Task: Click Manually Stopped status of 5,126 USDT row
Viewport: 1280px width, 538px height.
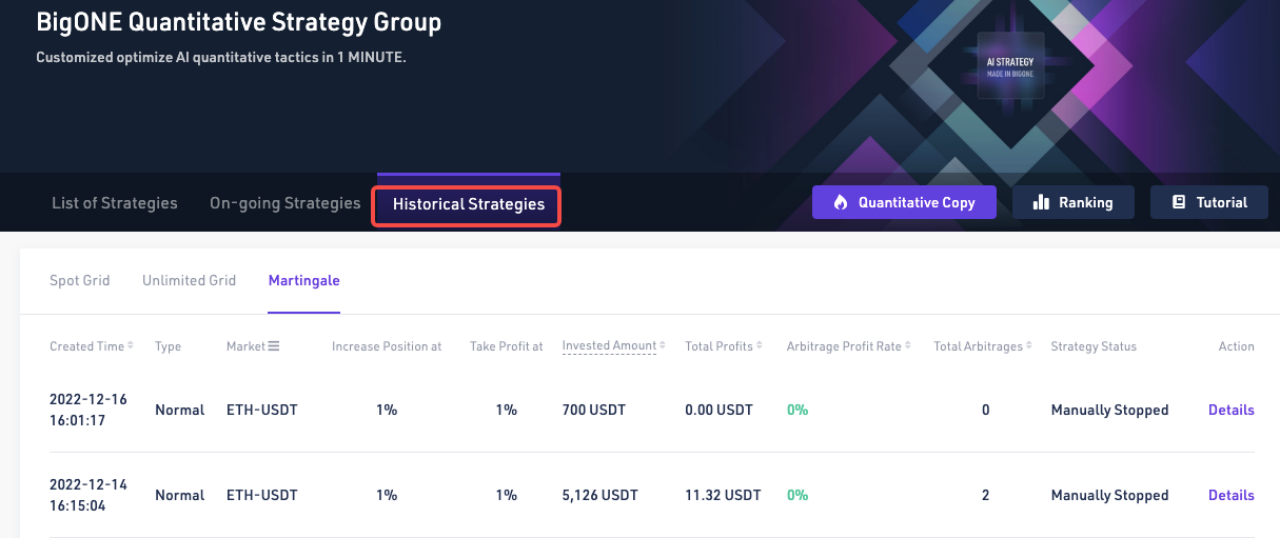Action: 1110,495
